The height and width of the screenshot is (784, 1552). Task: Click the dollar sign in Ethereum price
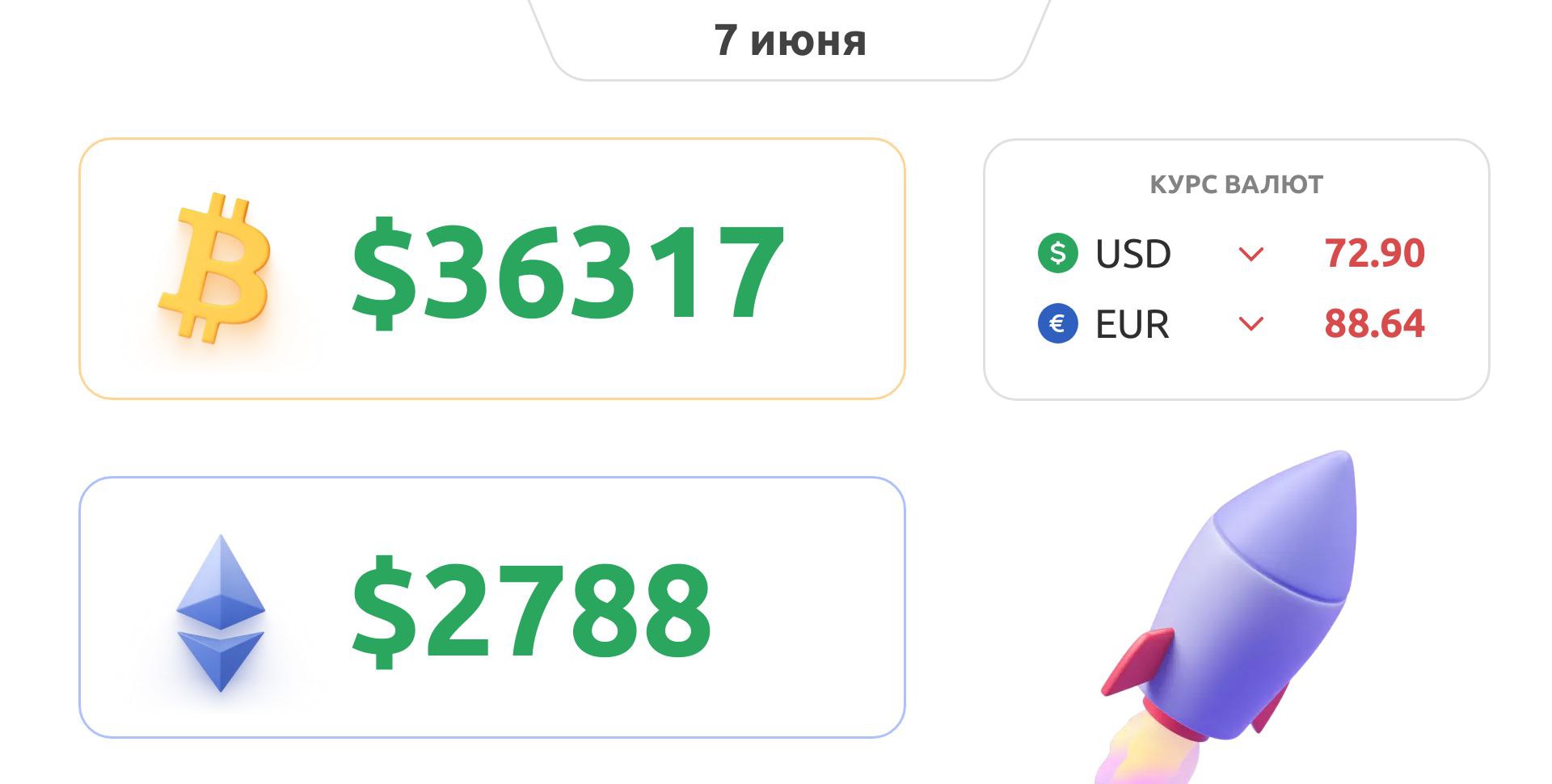[384, 612]
